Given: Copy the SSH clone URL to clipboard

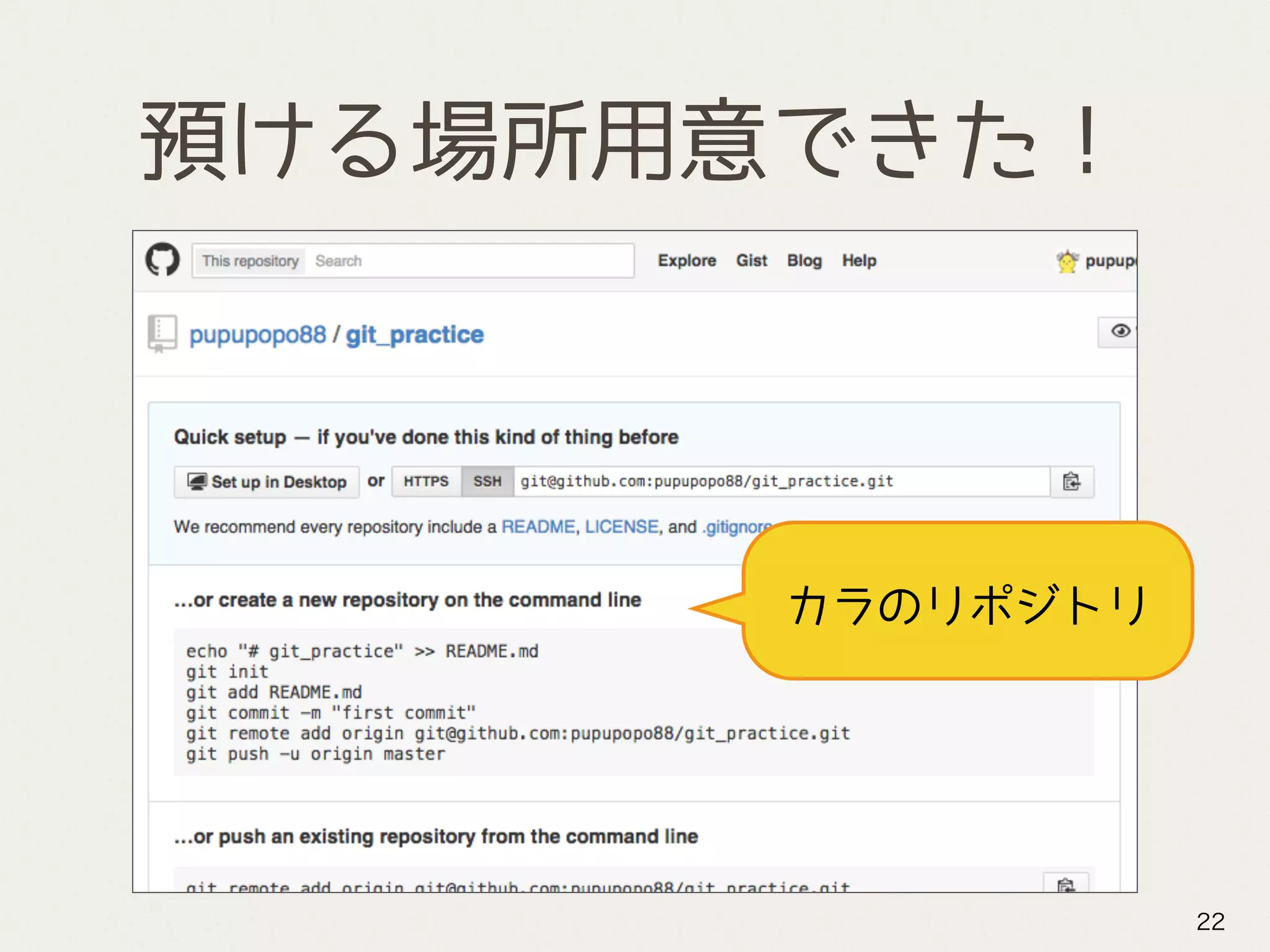Looking at the screenshot, I should click(1072, 482).
